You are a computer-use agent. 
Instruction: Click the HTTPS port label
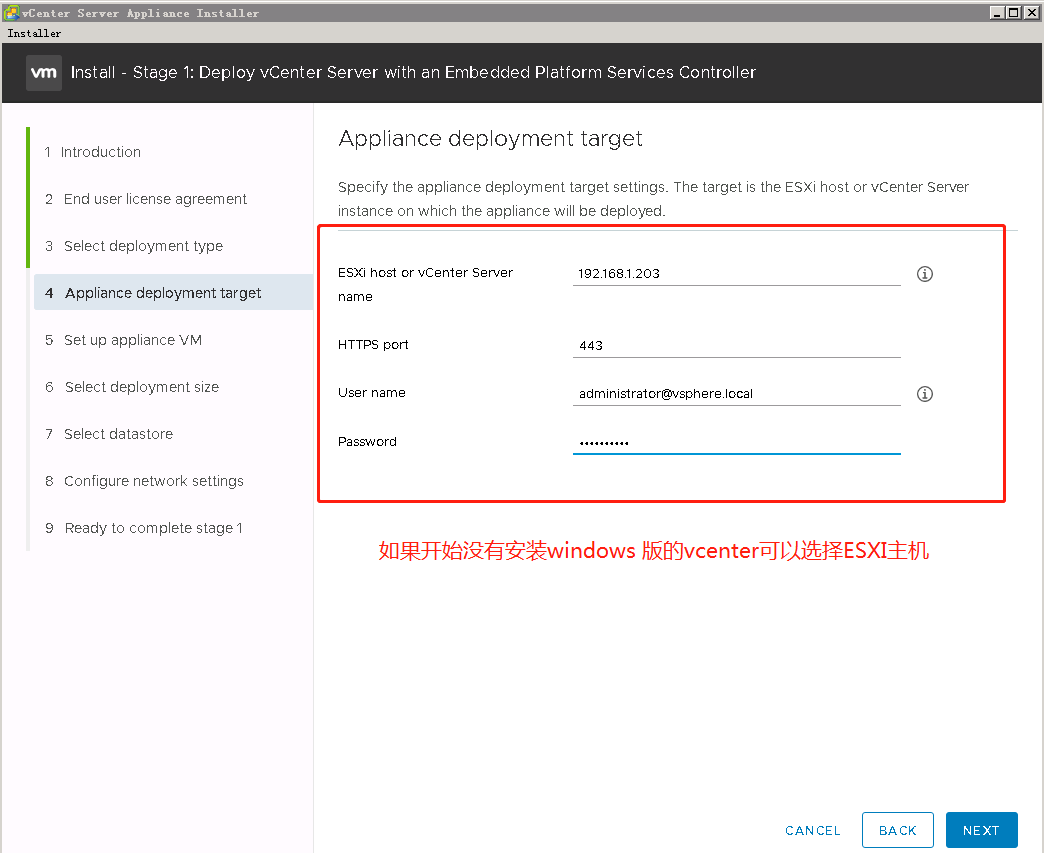(x=373, y=345)
